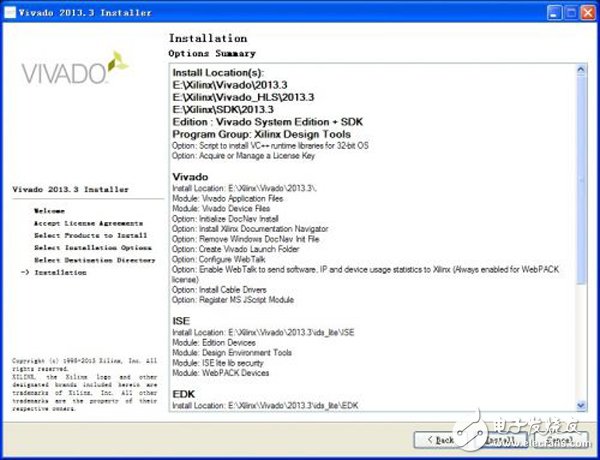Select the Select Installation Options step
600x460 pixels.
click(x=92, y=247)
